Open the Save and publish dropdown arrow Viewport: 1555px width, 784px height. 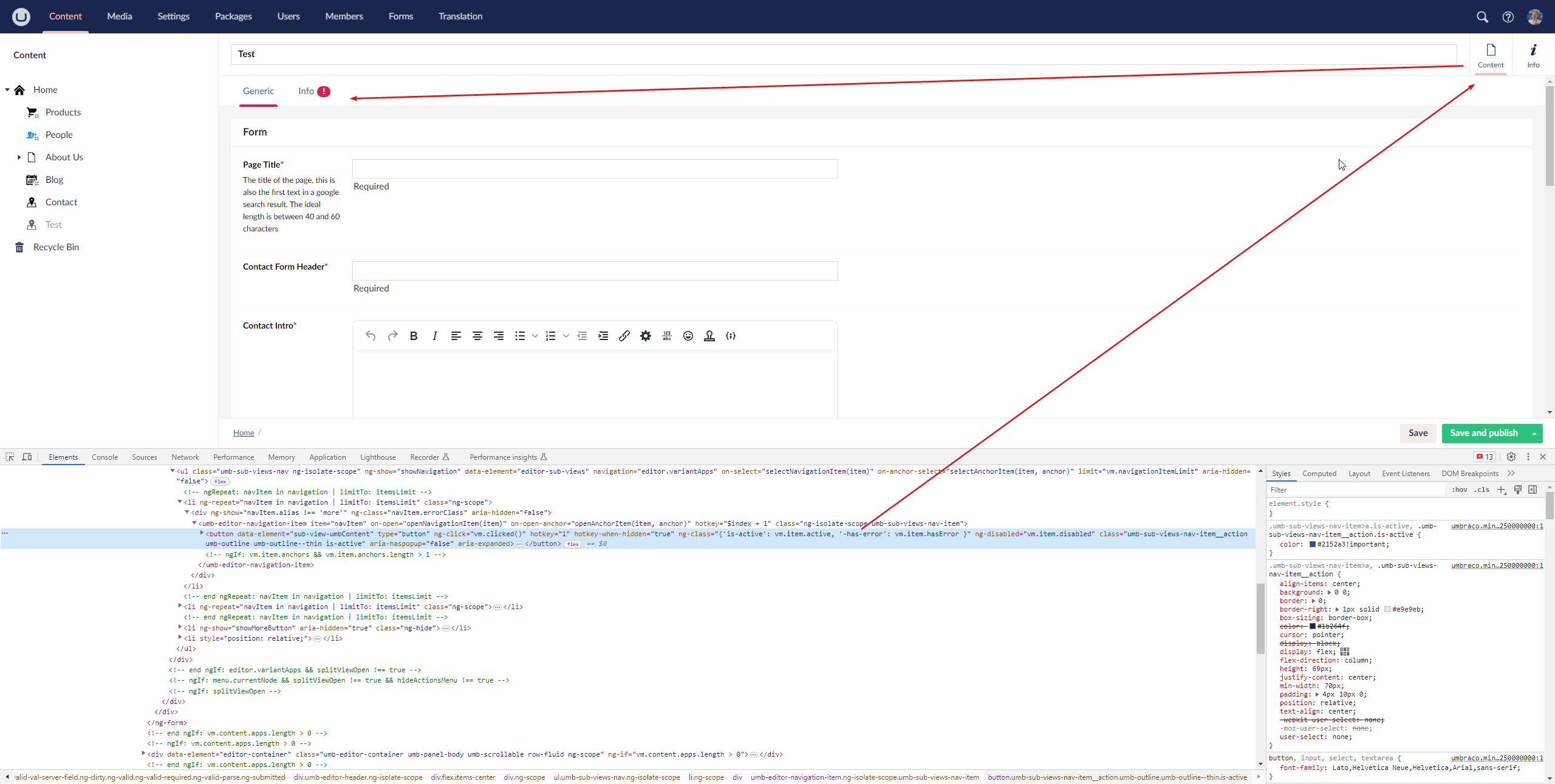tap(1534, 433)
